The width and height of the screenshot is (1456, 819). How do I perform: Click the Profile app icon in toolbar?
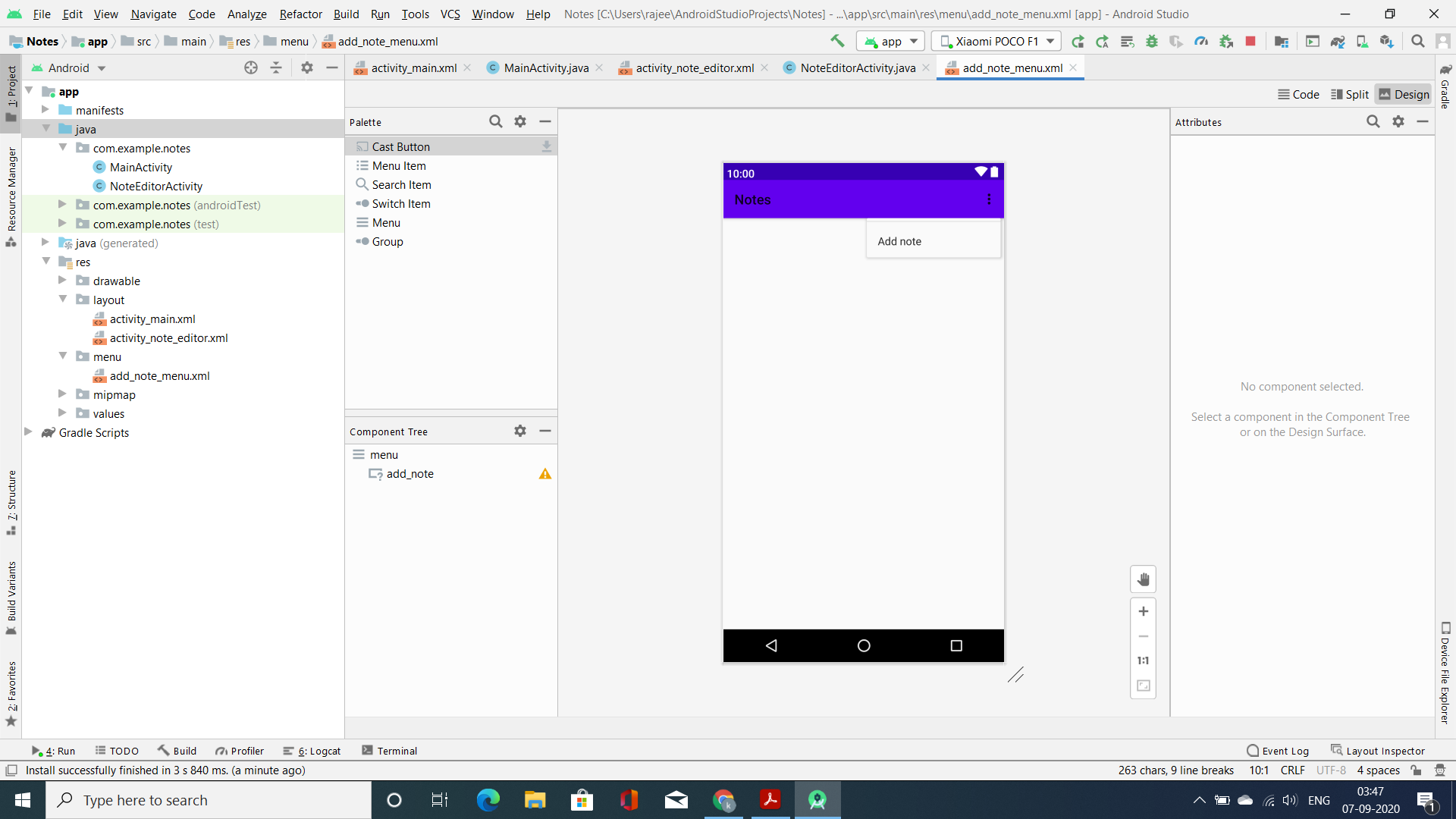[1204, 41]
